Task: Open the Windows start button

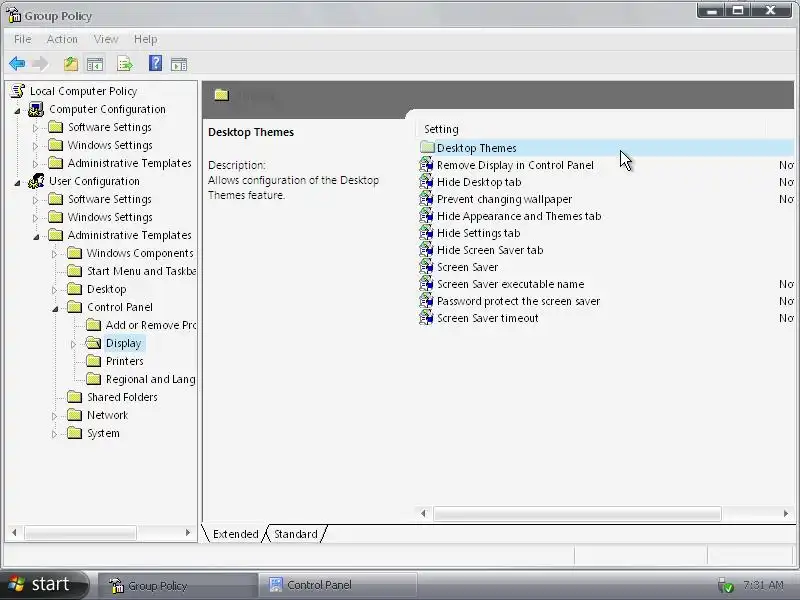Action: pos(44,584)
